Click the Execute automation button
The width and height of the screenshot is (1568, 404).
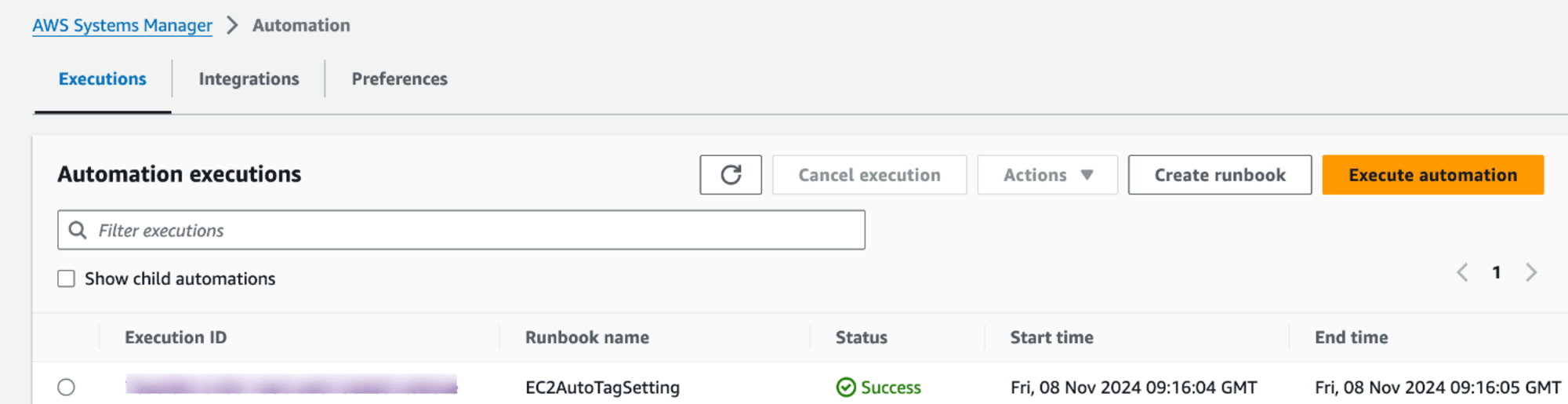[x=1433, y=175]
